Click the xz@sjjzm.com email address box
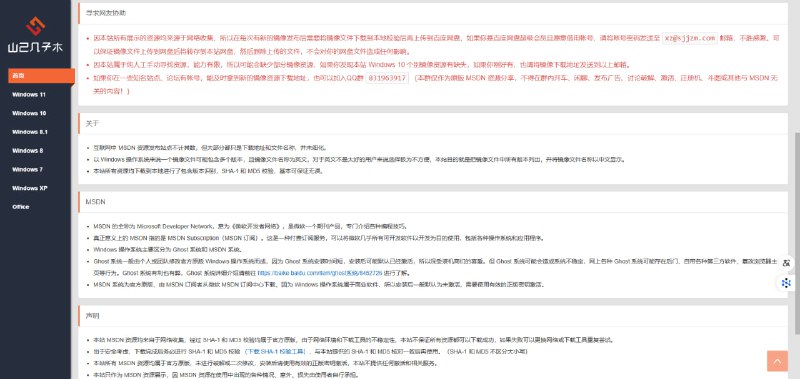This screenshot has height=379, width=800. (x=690, y=38)
